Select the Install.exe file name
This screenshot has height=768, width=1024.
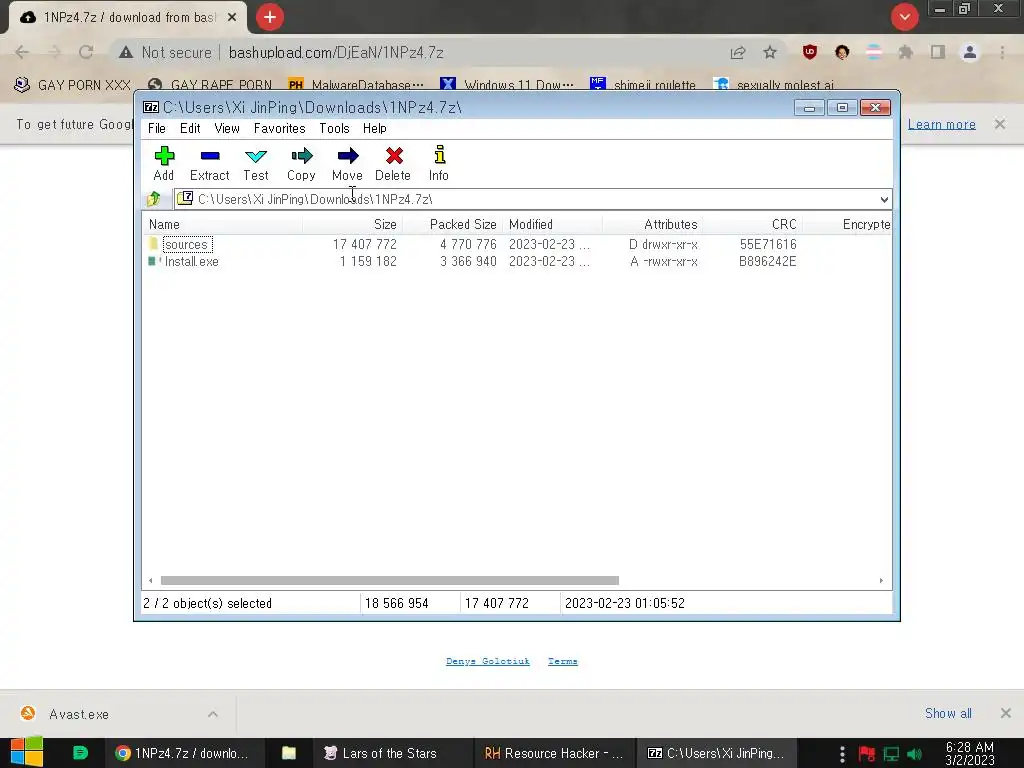tap(191, 261)
